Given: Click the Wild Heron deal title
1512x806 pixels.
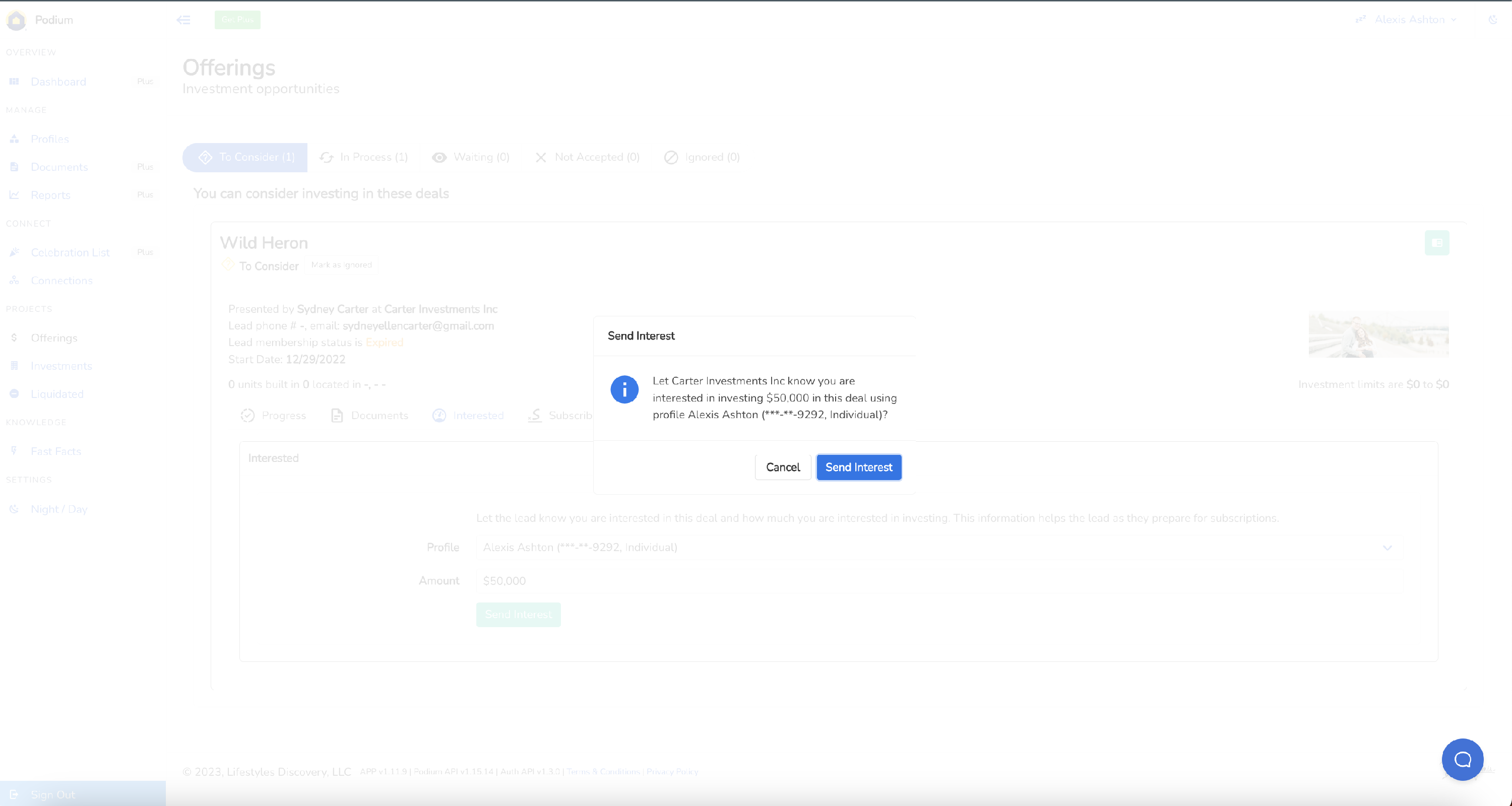Looking at the screenshot, I should [264, 243].
